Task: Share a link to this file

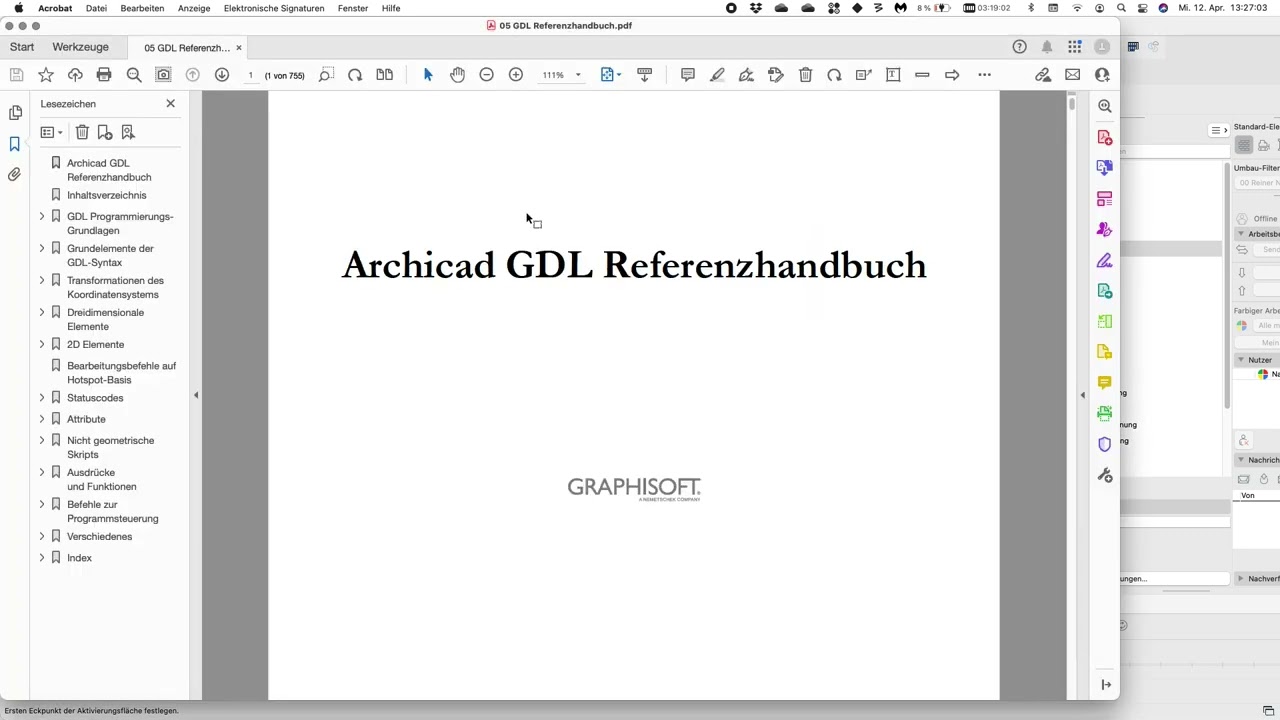Action: click(1043, 75)
